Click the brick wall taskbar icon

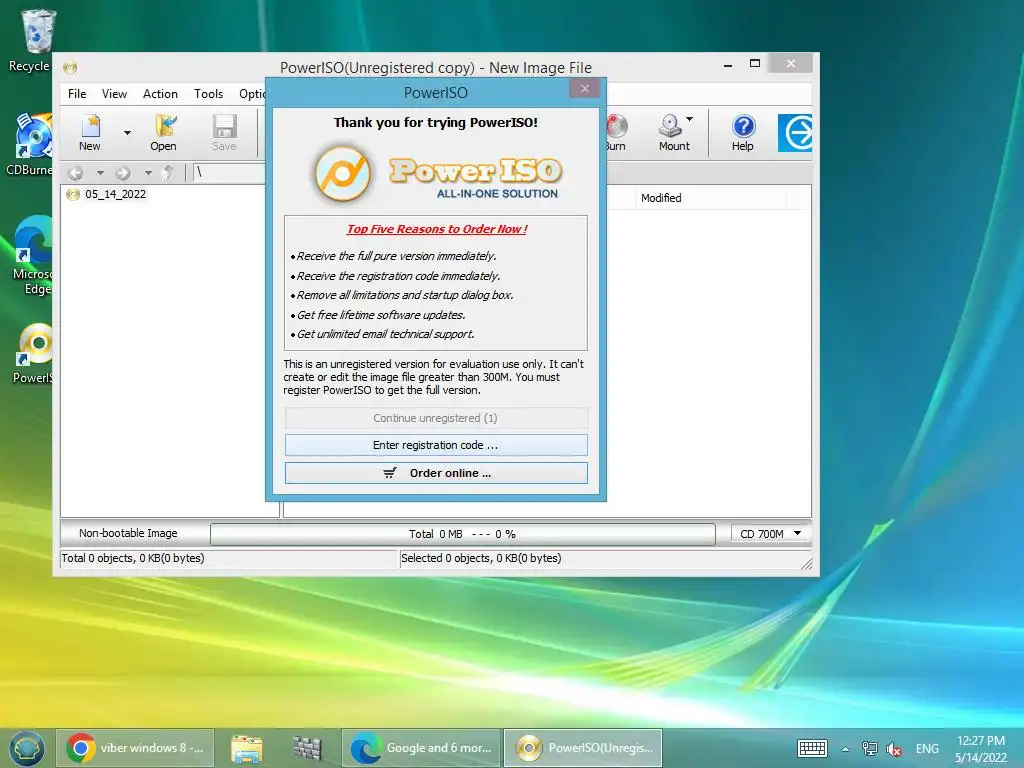pos(307,748)
